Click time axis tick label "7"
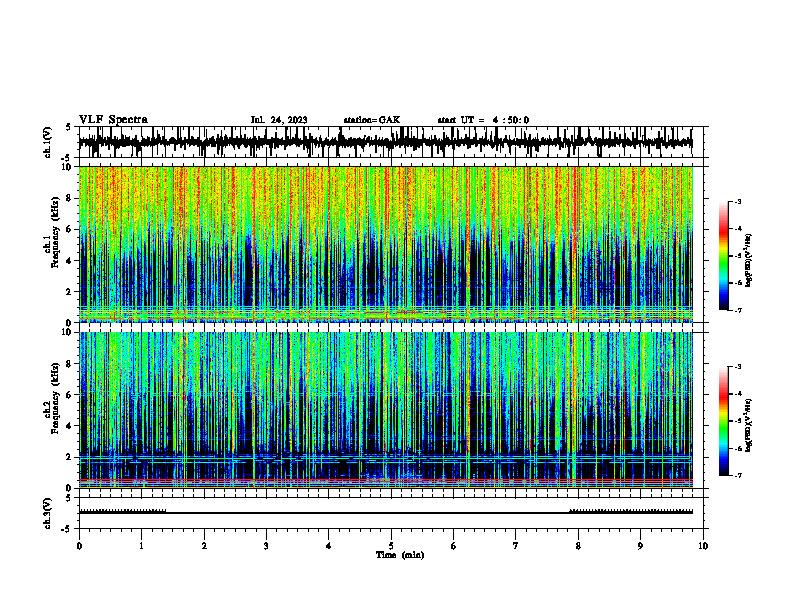The width and height of the screenshot is (792, 612). [x=516, y=546]
